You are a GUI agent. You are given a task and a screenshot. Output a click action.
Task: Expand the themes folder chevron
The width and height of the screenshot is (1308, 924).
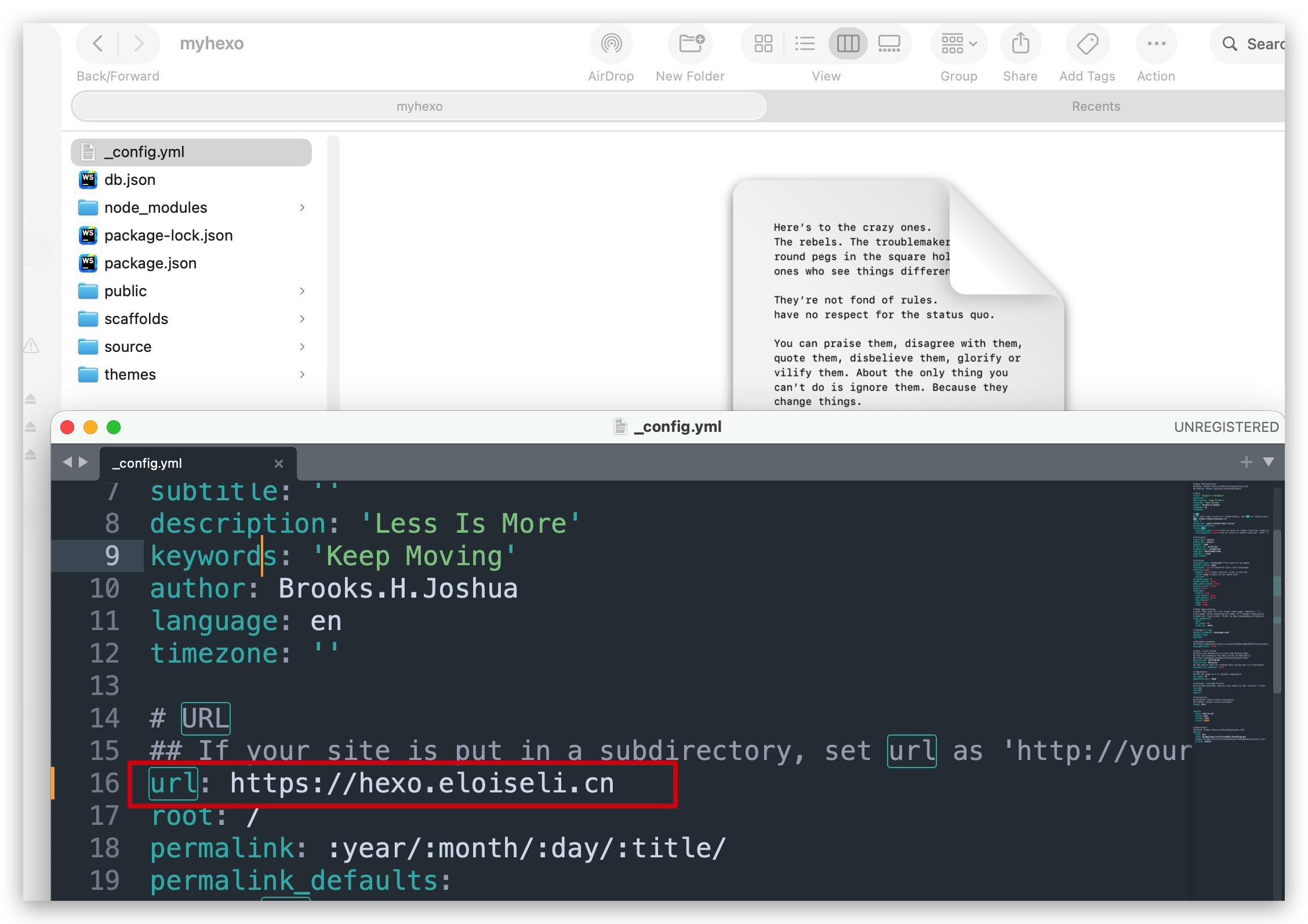tap(302, 374)
